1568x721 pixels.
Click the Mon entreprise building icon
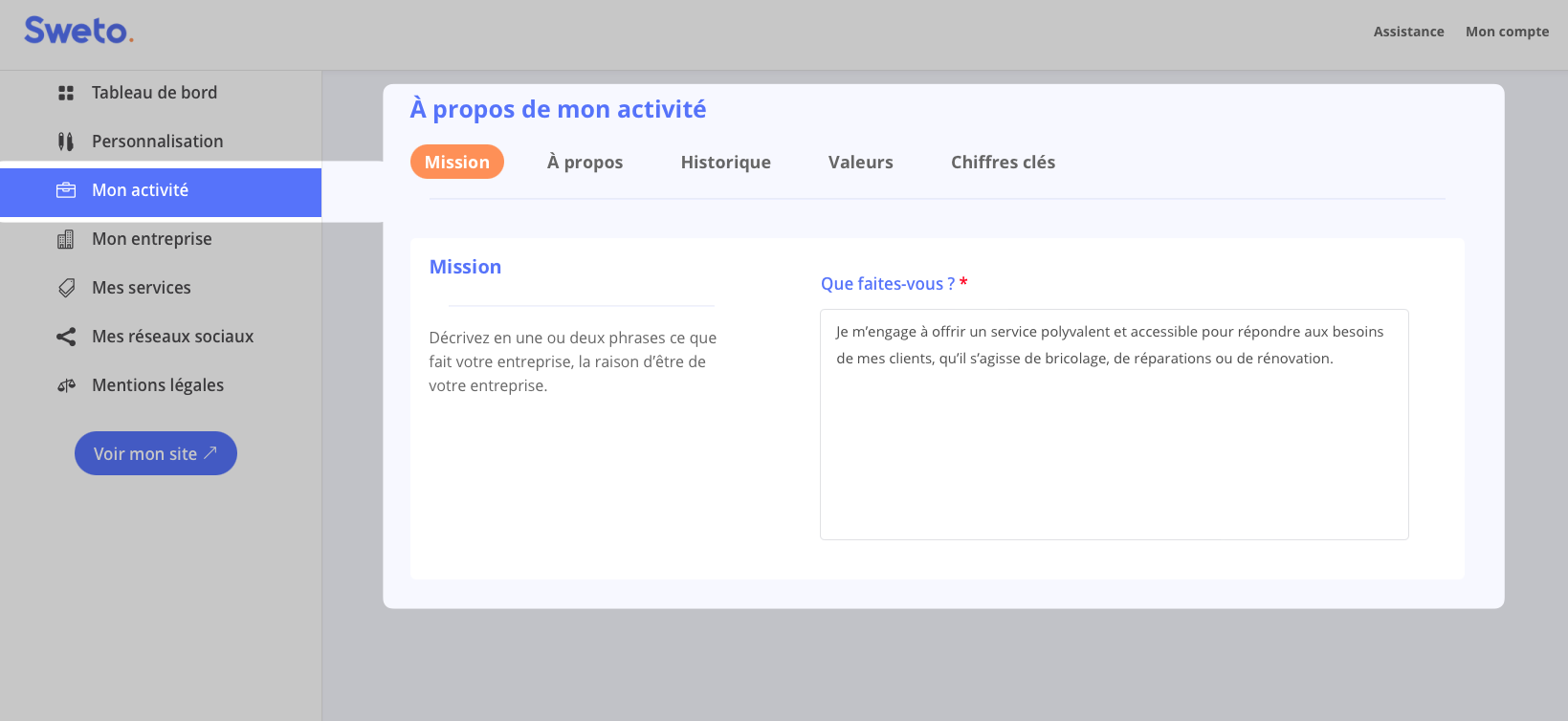tap(66, 239)
